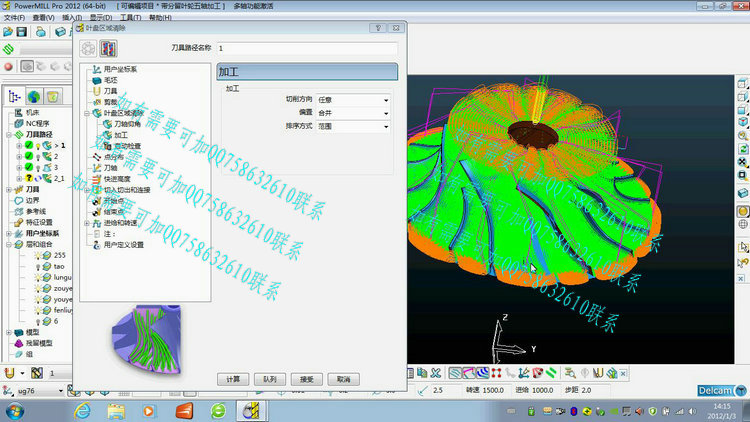Click the tool holder U icon in bottom toolbar
The image size is (750, 422).
[598, 373]
